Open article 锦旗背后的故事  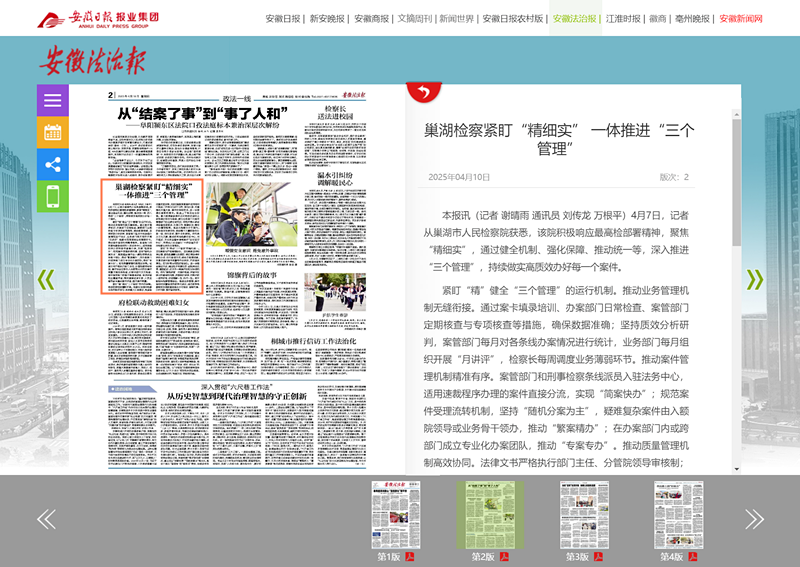click(252, 275)
